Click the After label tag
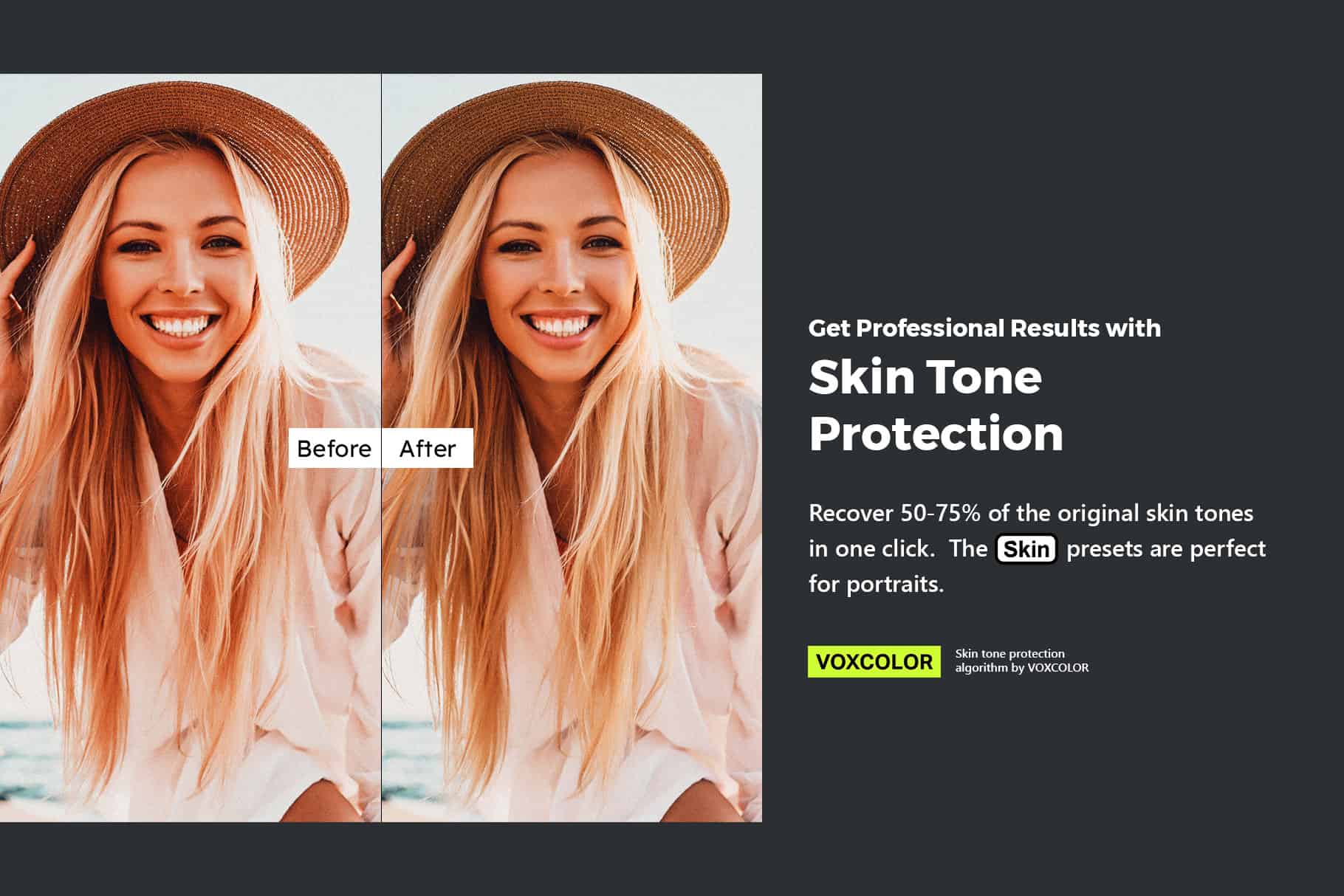 pos(428,448)
